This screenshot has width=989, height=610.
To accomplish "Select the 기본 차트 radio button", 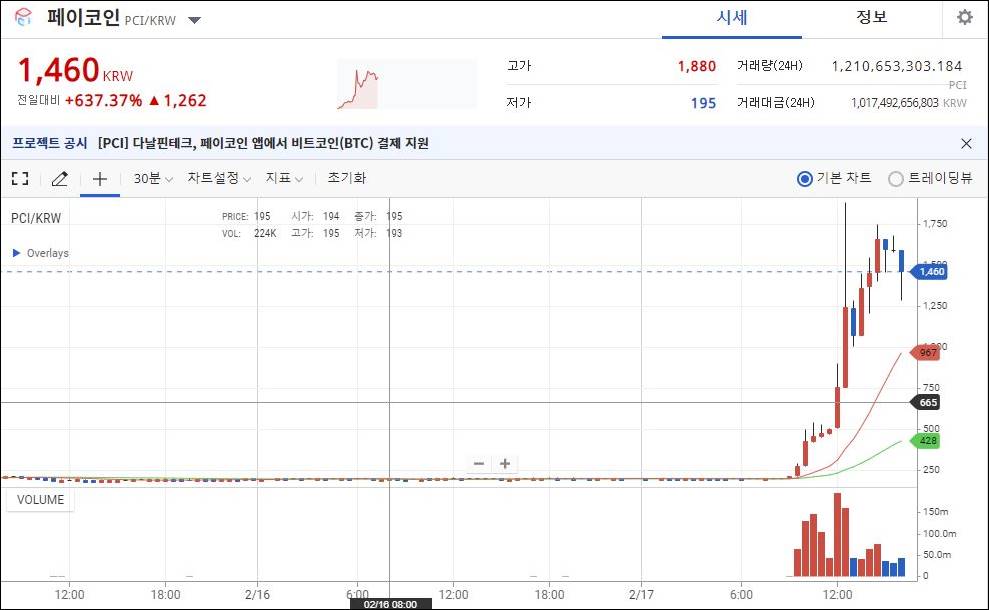I will 805,178.
